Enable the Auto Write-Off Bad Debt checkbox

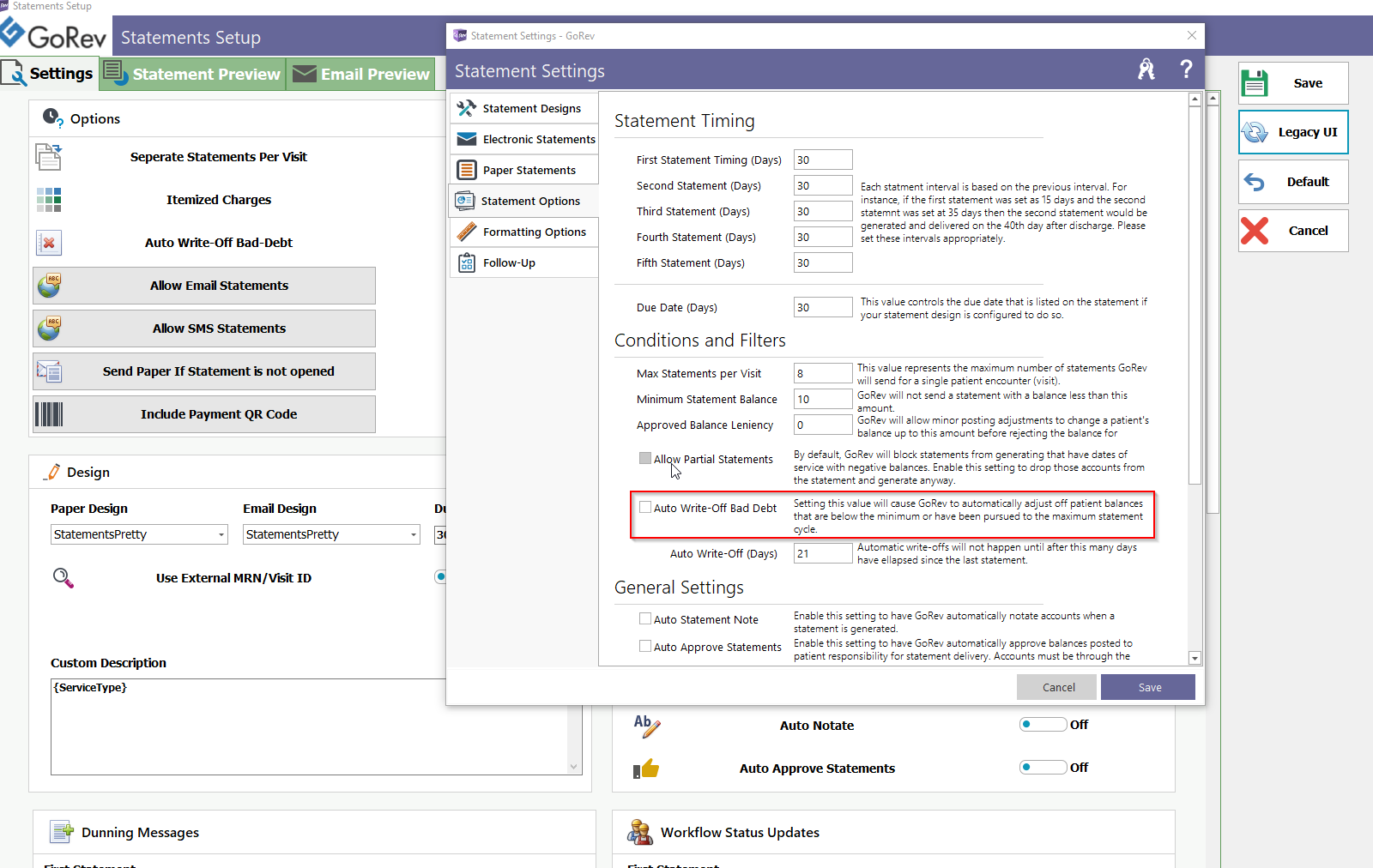tap(645, 507)
